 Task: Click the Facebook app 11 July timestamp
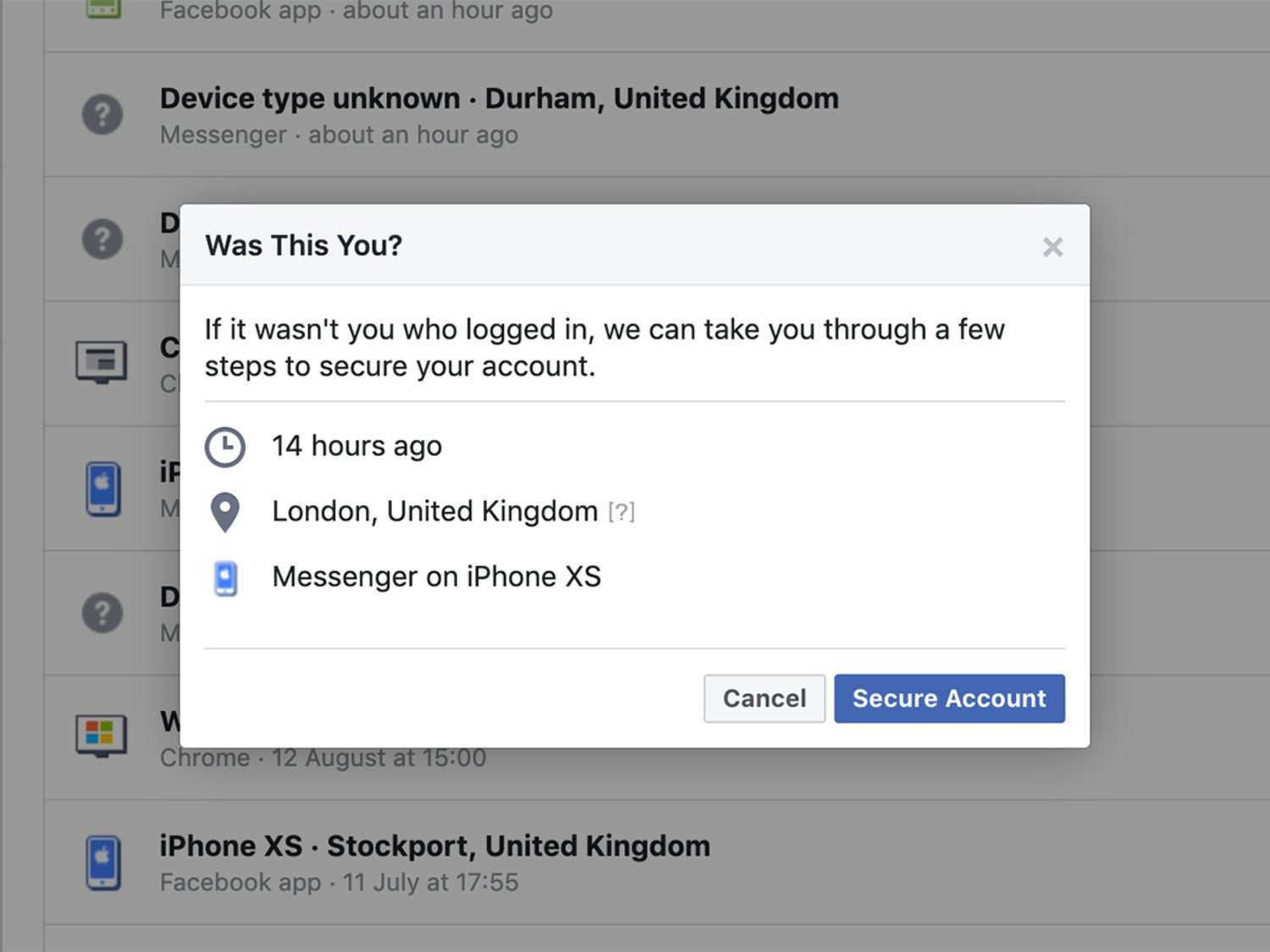pyautogui.click(x=339, y=883)
